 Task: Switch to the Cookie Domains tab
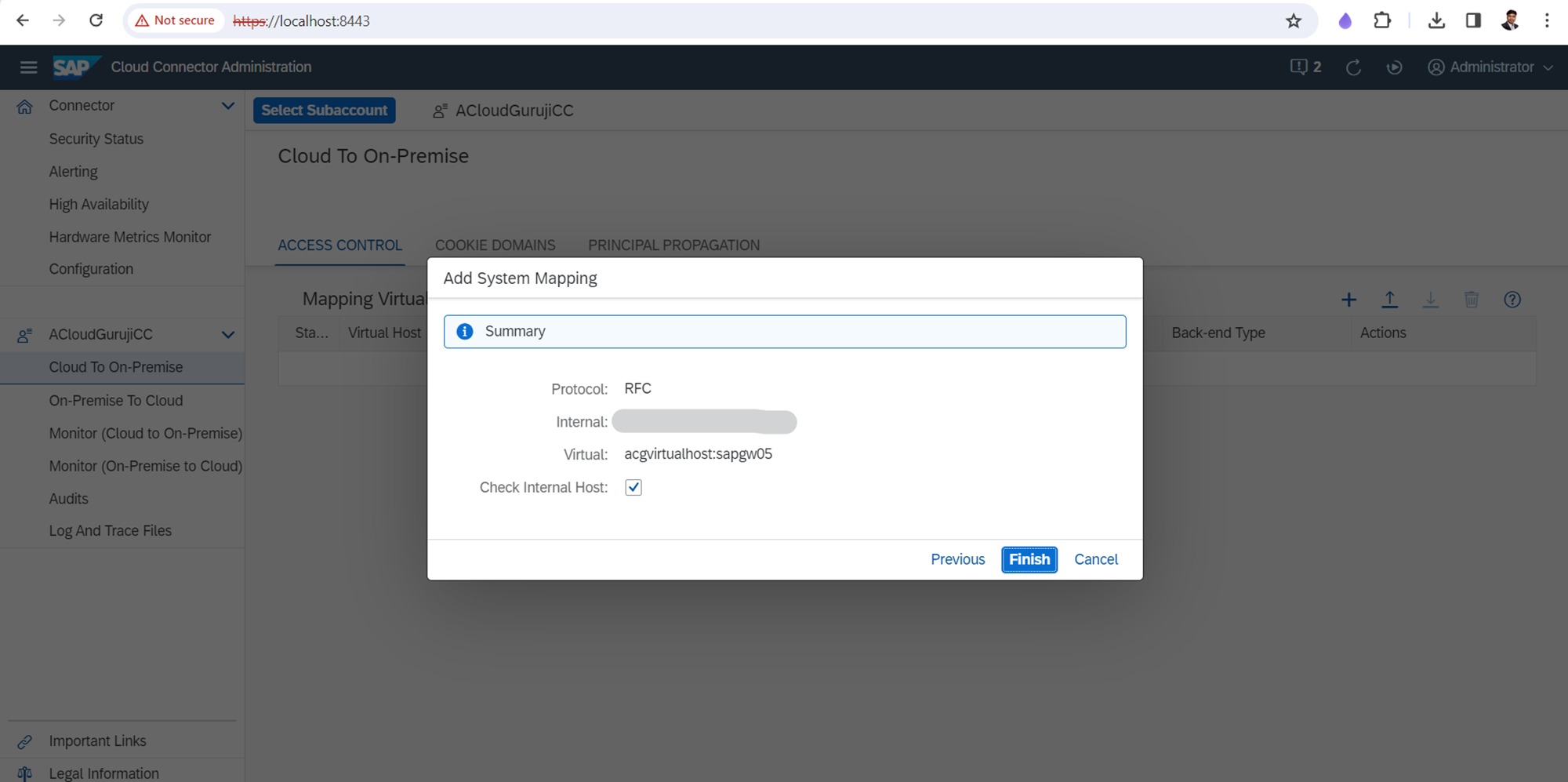point(495,246)
